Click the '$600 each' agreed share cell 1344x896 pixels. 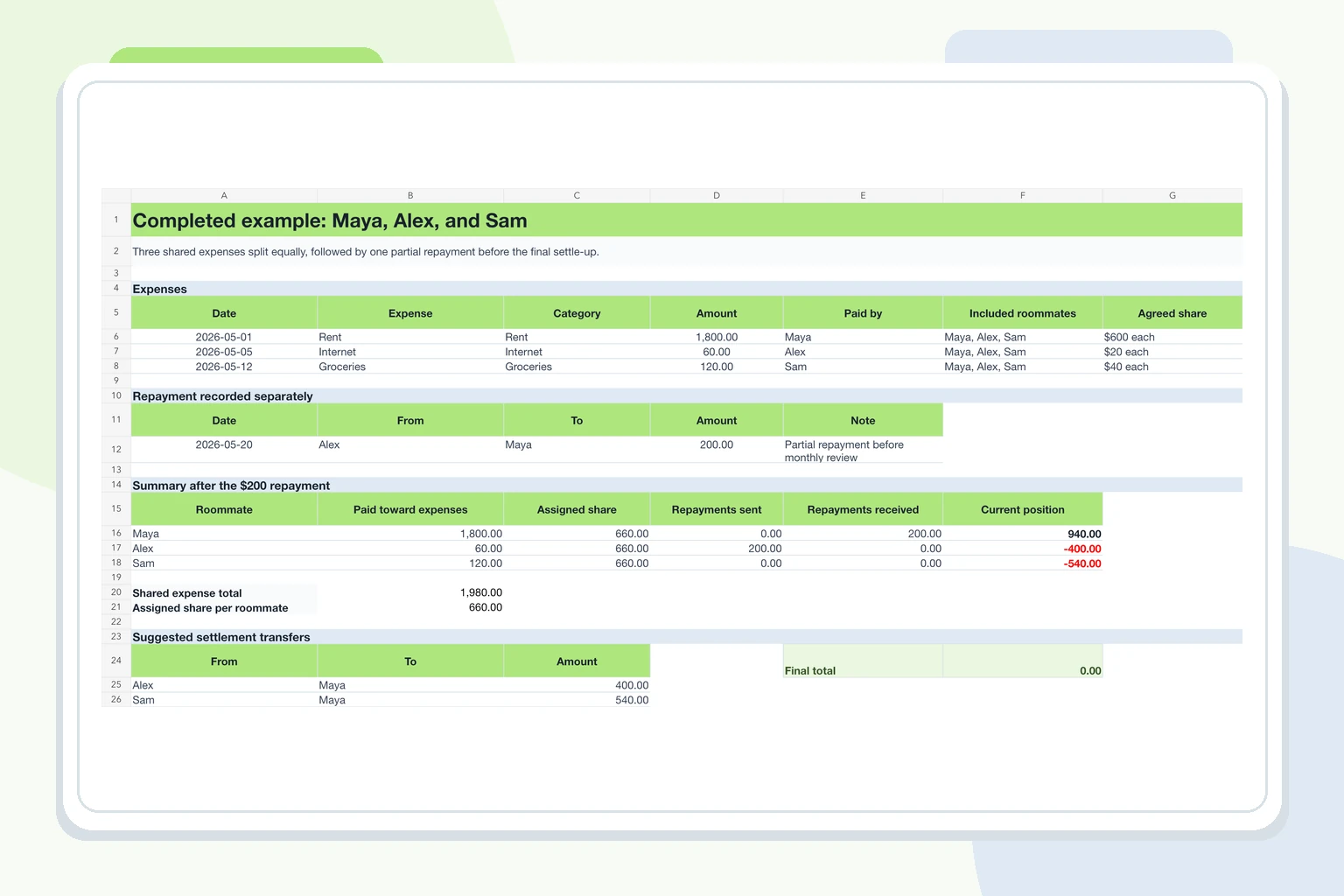pos(1172,337)
